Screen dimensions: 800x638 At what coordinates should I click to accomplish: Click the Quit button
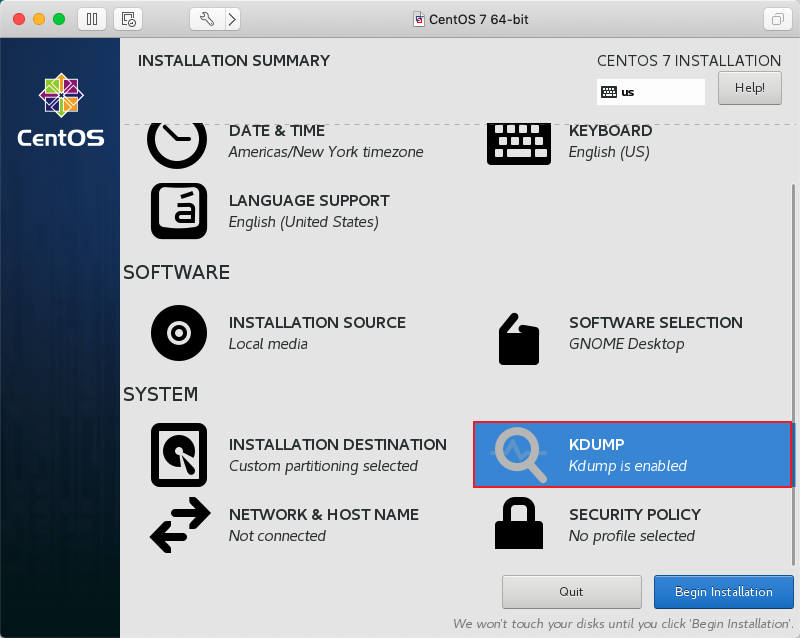(571, 592)
